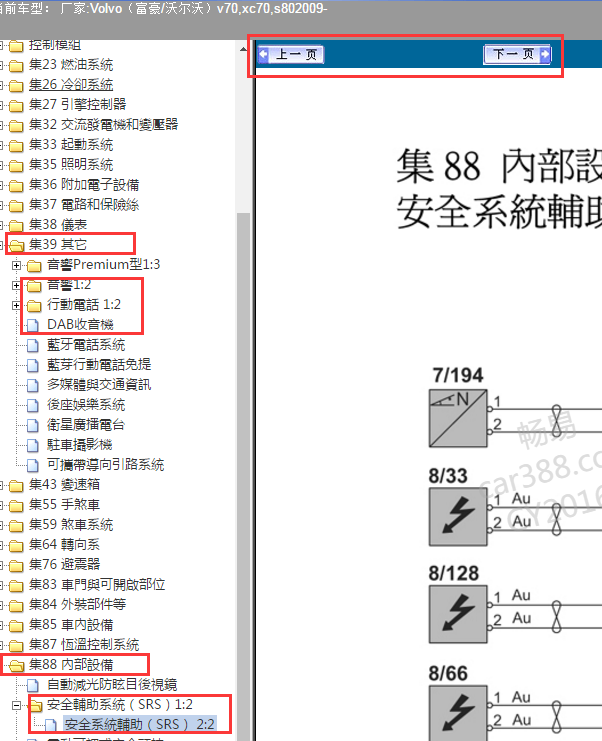Expand the 音響1:2 node
The width and height of the screenshot is (602, 741).
pos(16,285)
